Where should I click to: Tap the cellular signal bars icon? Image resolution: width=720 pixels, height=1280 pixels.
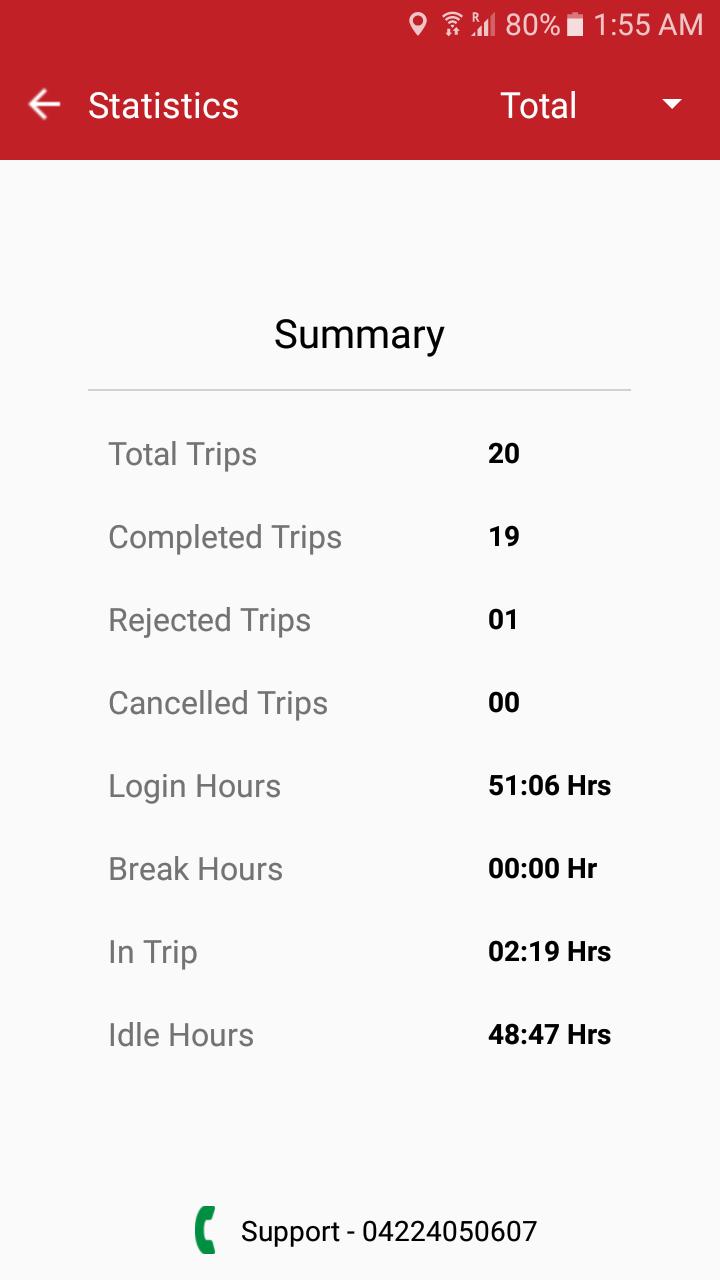tap(484, 25)
